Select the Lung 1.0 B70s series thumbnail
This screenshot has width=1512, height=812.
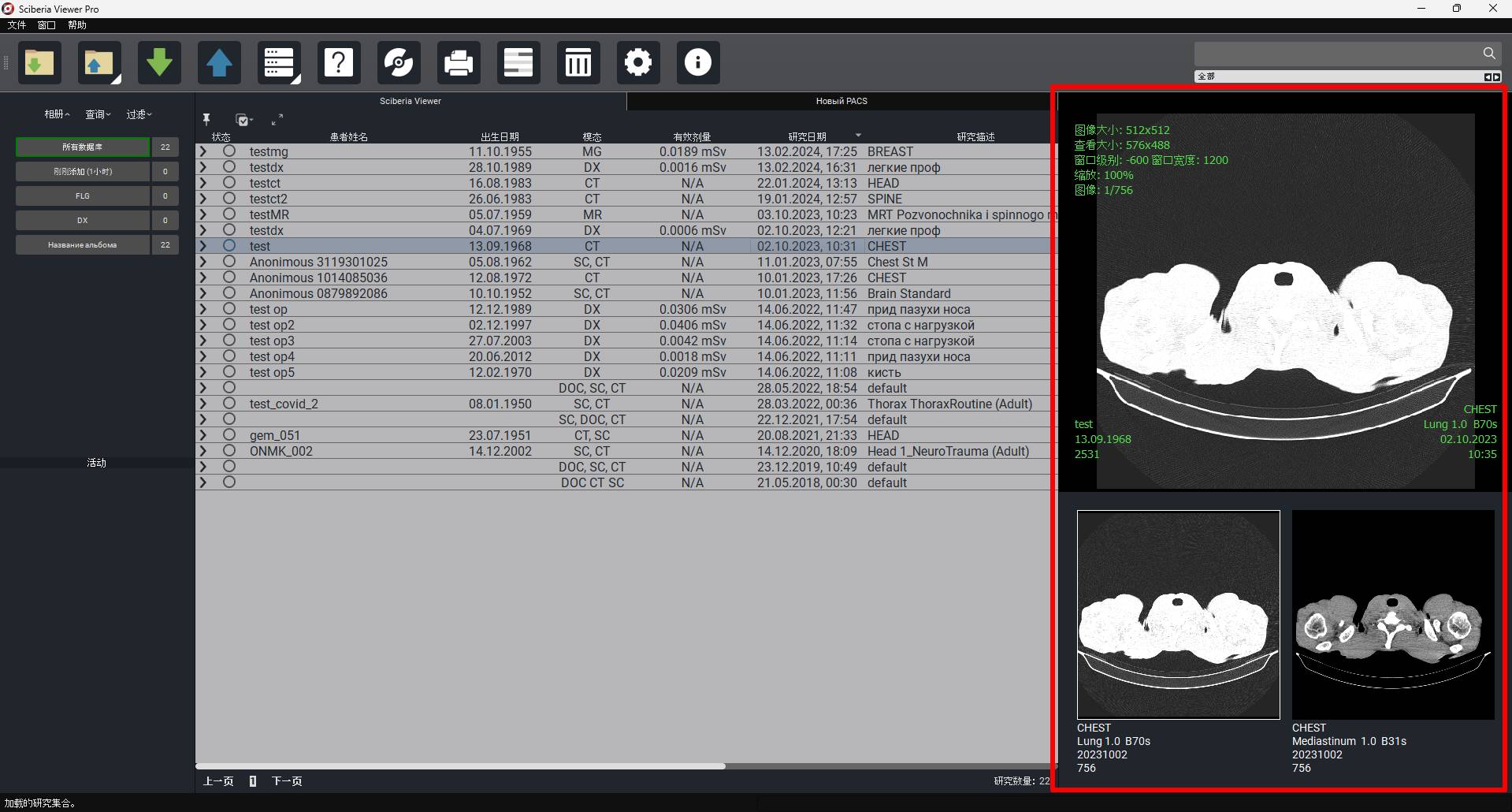tap(1178, 614)
